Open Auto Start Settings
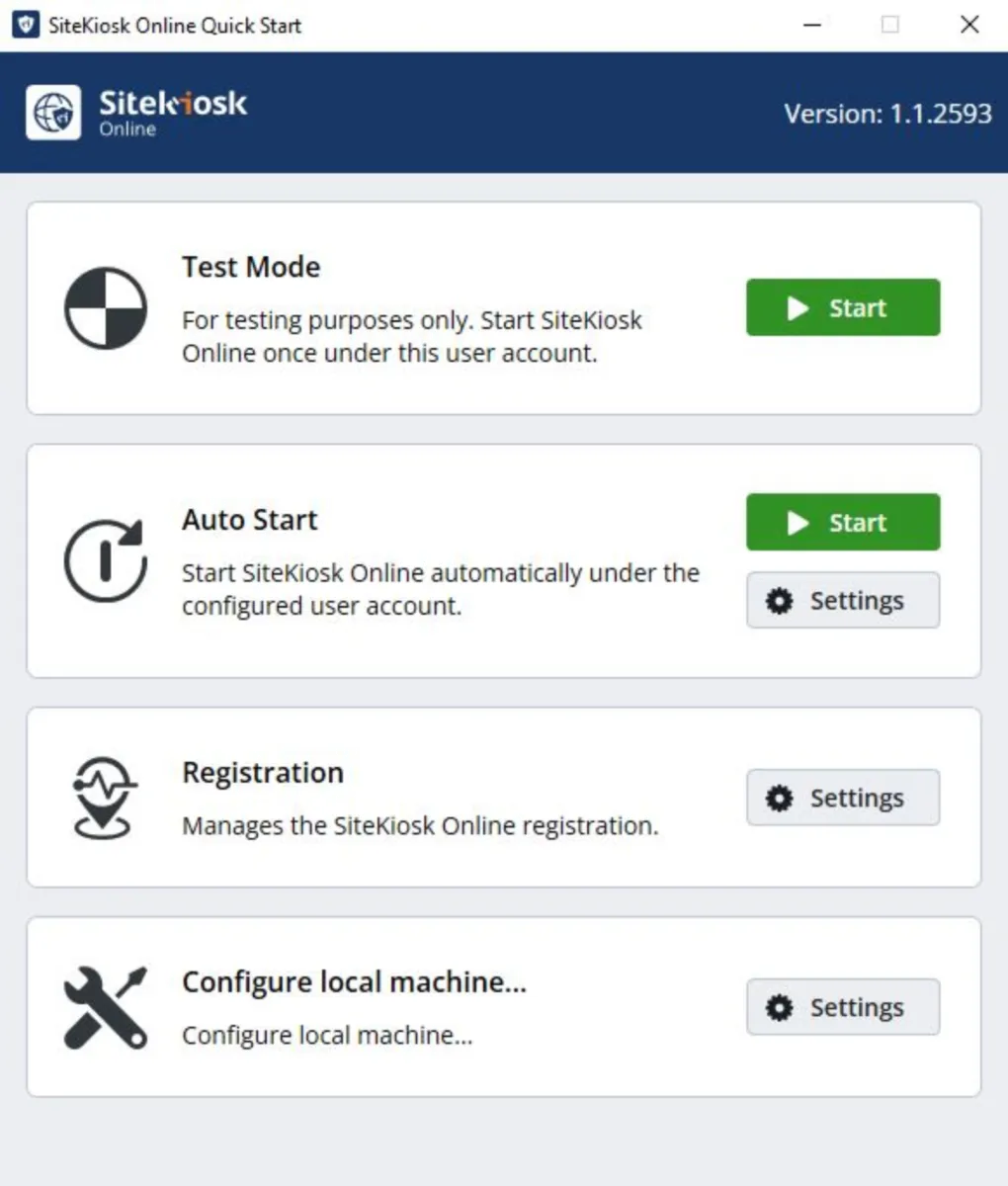 pyautogui.click(x=842, y=600)
